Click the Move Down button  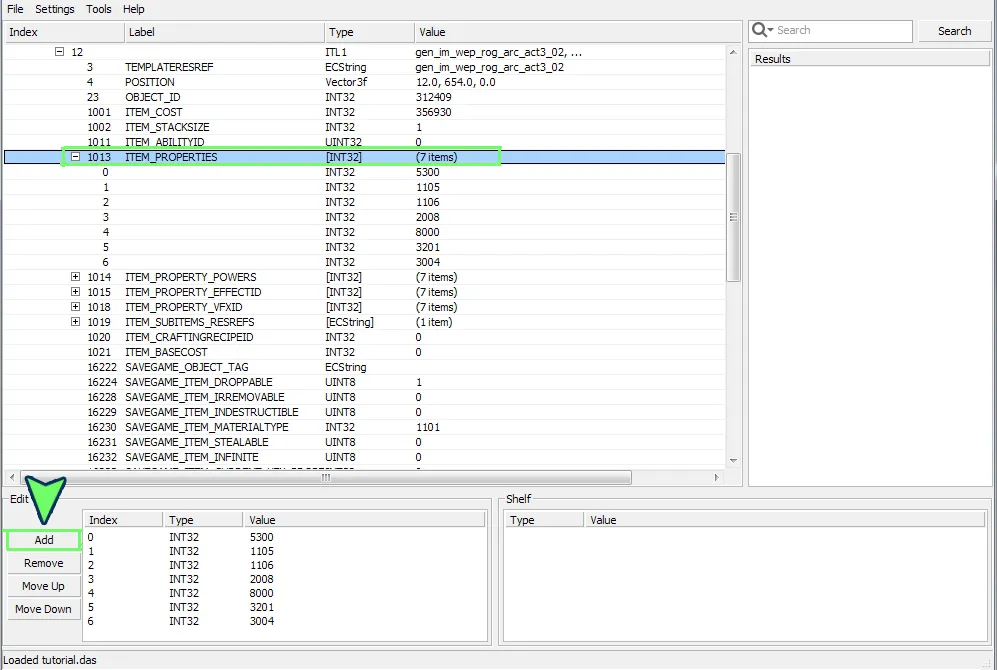tap(43, 609)
